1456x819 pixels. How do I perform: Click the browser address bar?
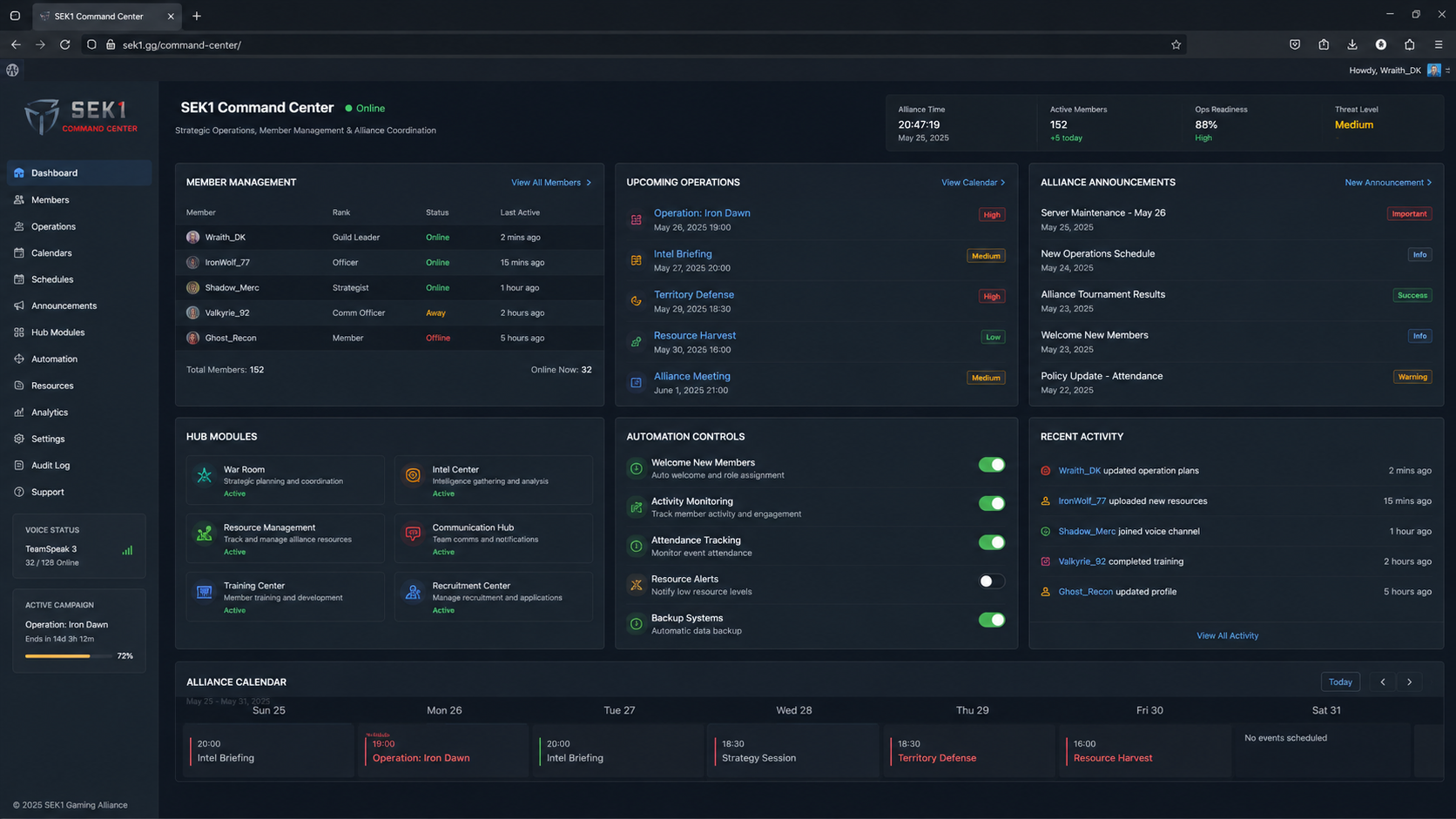pyautogui.click(x=634, y=44)
